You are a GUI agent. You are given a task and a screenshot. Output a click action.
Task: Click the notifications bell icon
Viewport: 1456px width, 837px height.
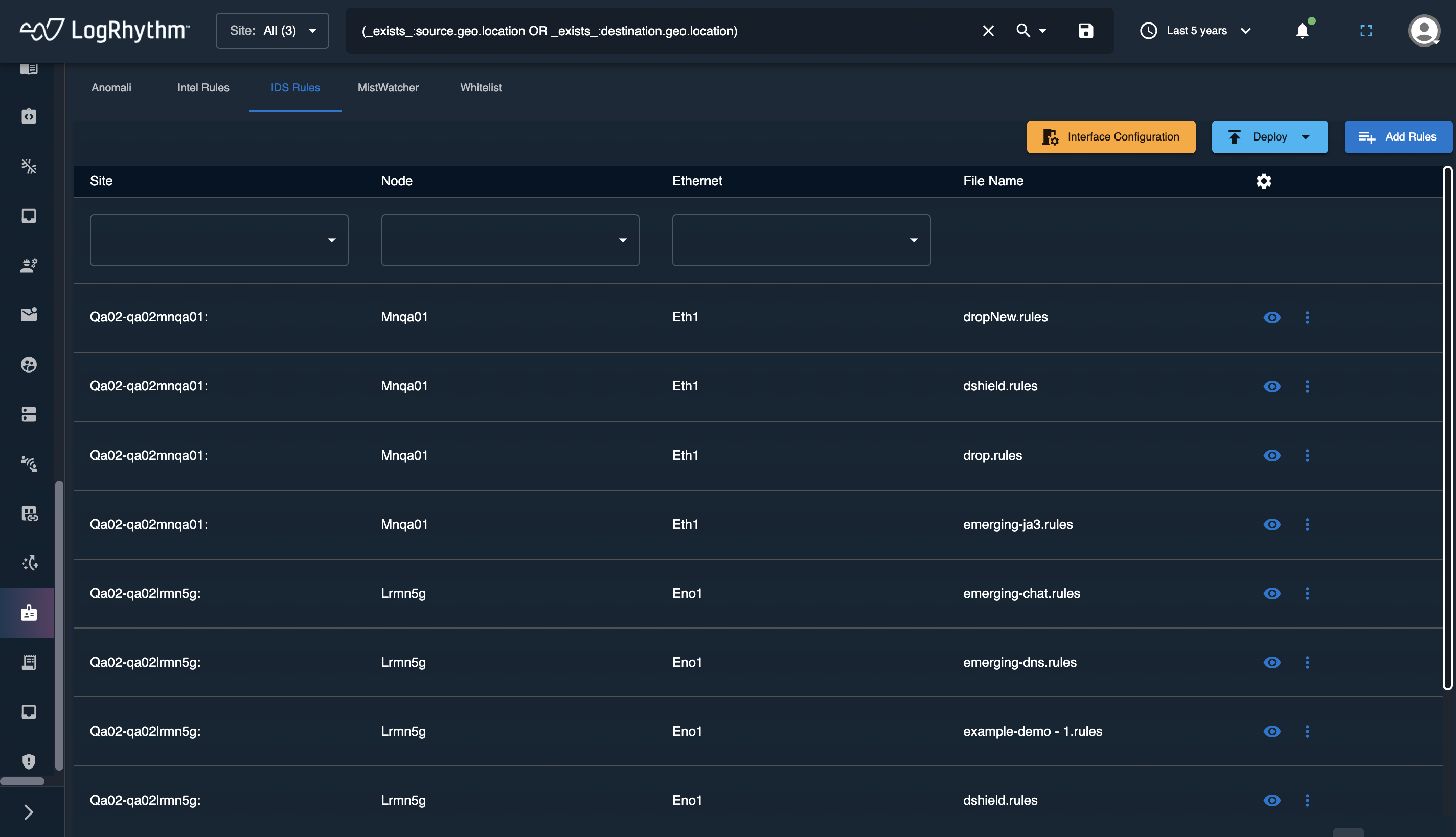tap(1302, 31)
